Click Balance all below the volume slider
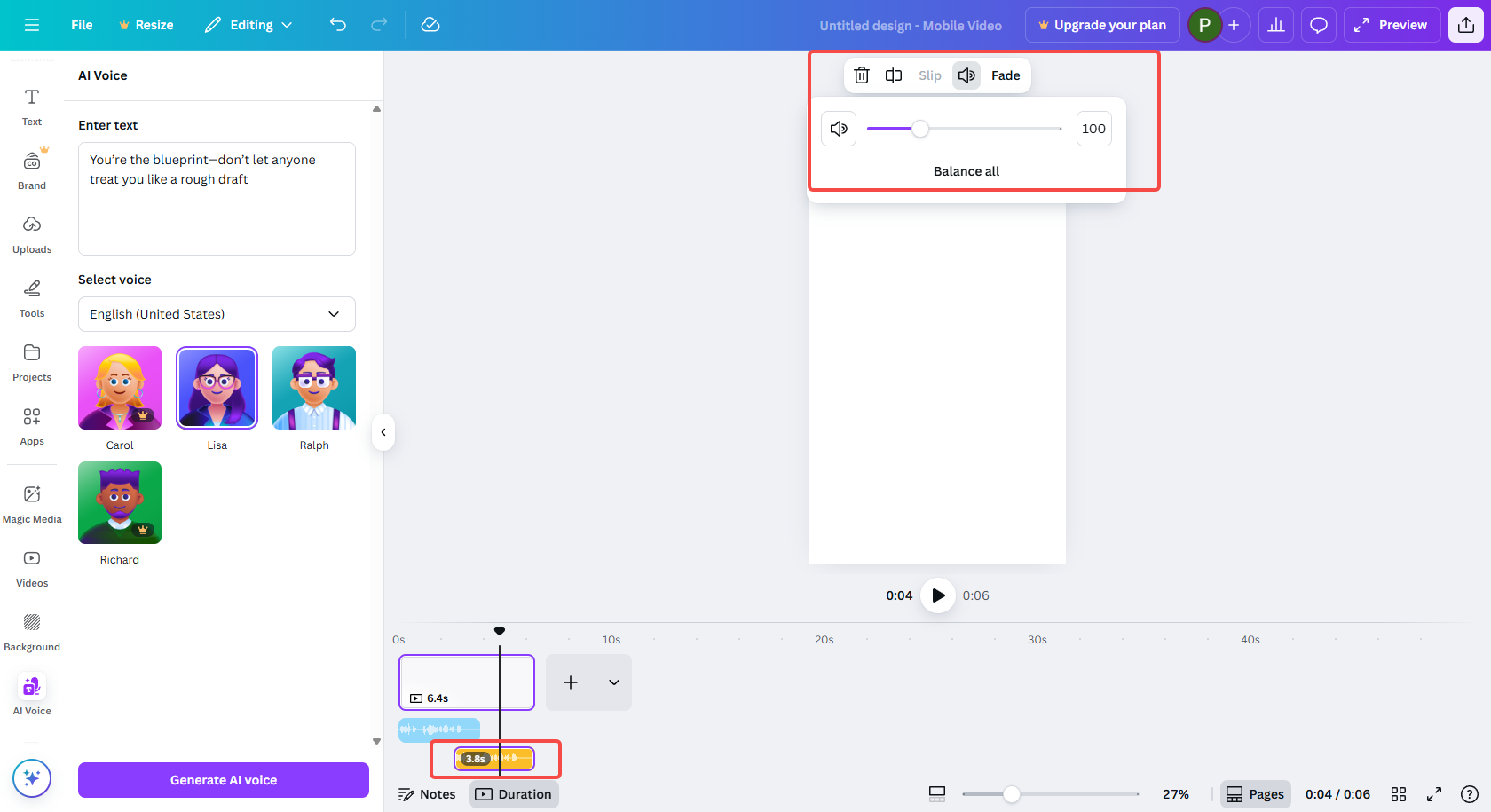The image size is (1491, 812). tap(966, 170)
